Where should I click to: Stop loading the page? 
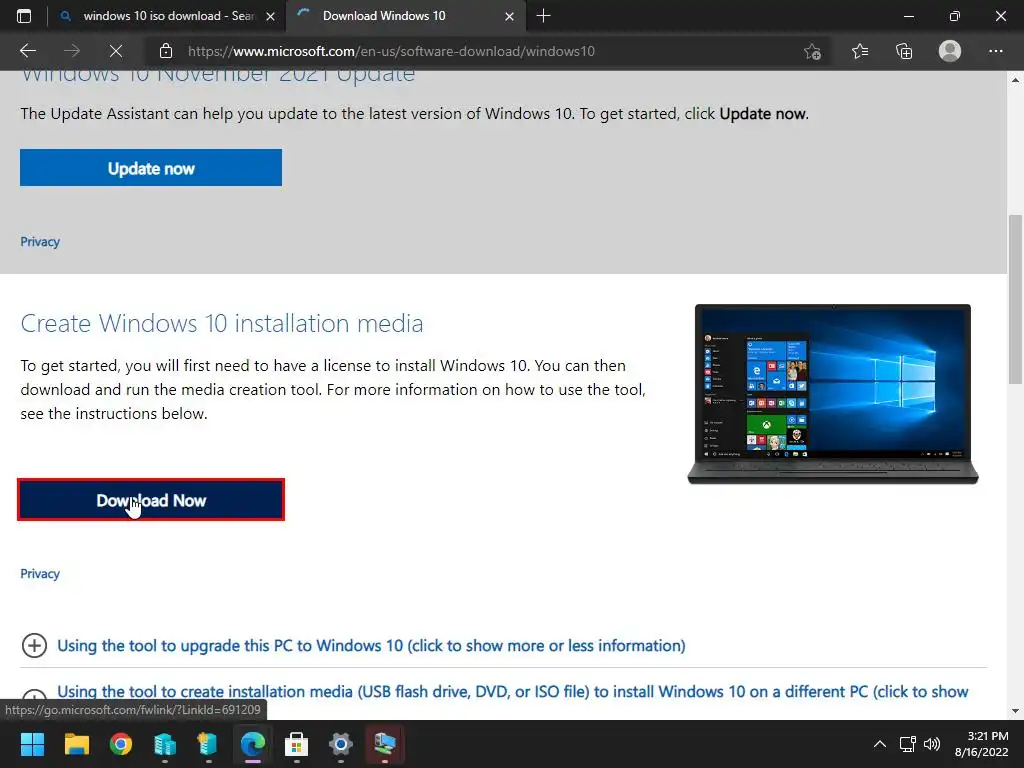click(x=116, y=51)
